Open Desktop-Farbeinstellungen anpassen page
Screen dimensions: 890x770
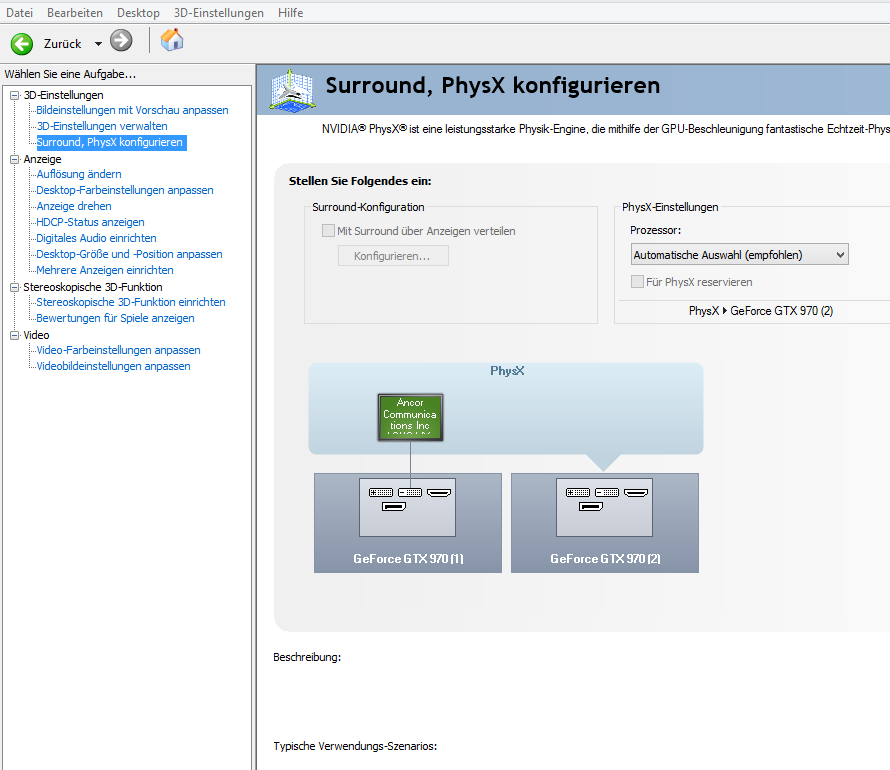click(125, 190)
